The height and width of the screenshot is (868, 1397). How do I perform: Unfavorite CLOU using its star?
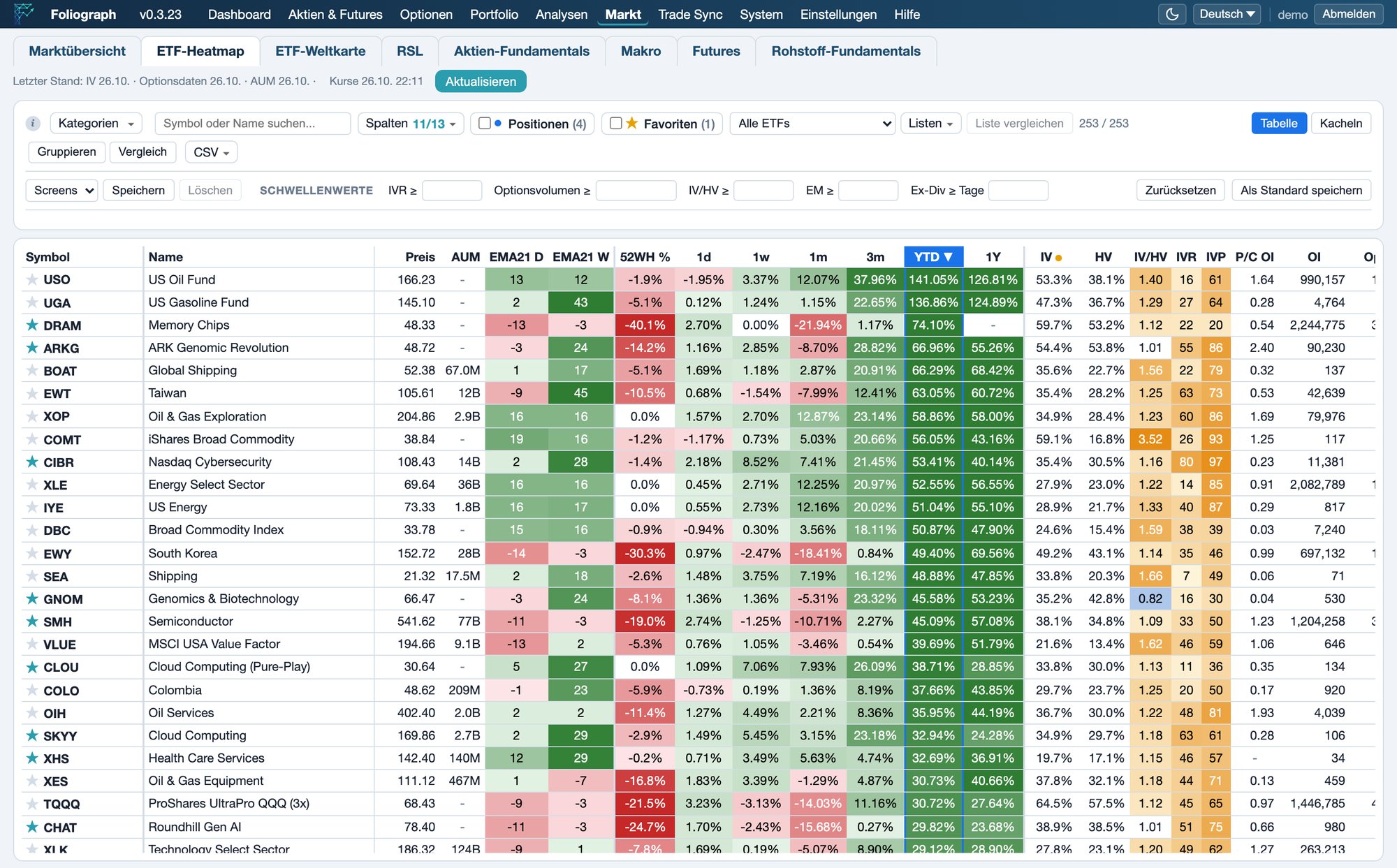click(32, 667)
